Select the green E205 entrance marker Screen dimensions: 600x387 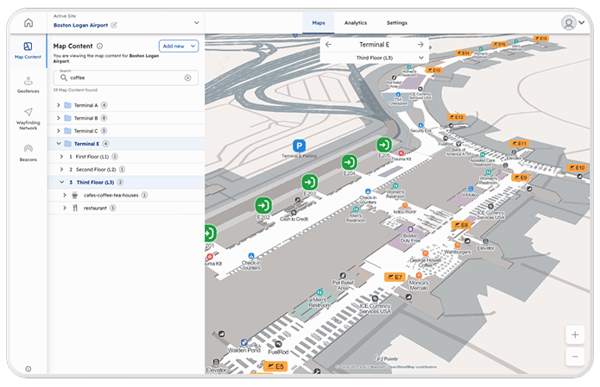384,145
